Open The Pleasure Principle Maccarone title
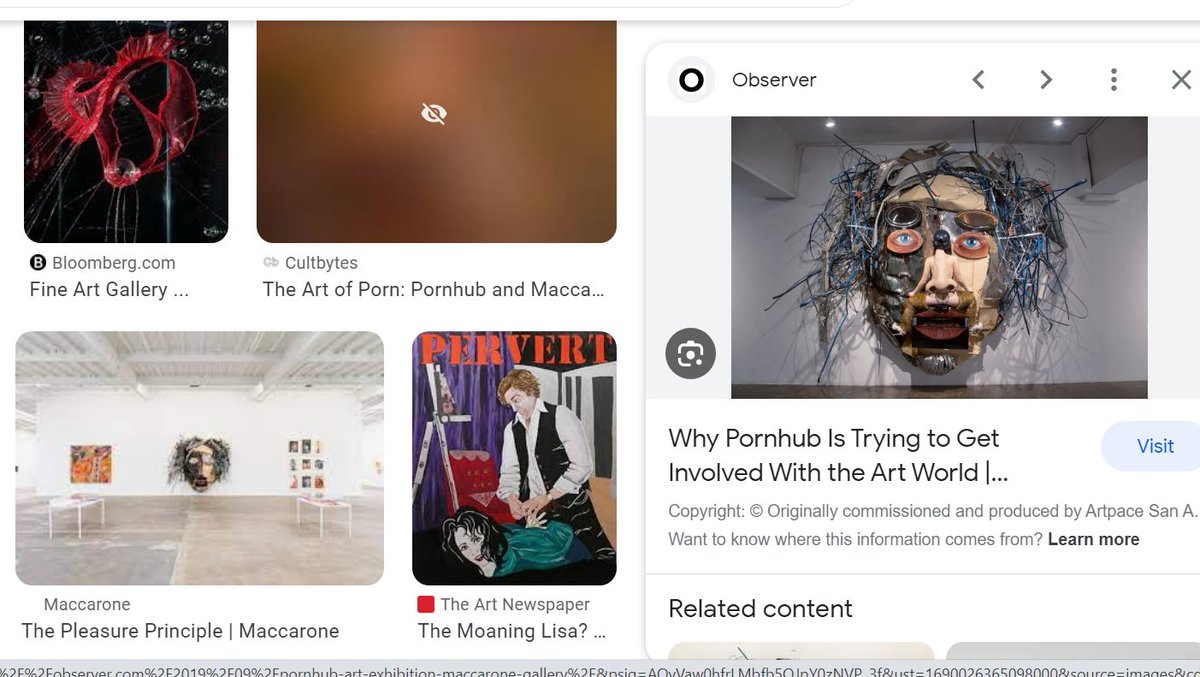The height and width of the screenshot is (677, 1200). coord(180,631)
